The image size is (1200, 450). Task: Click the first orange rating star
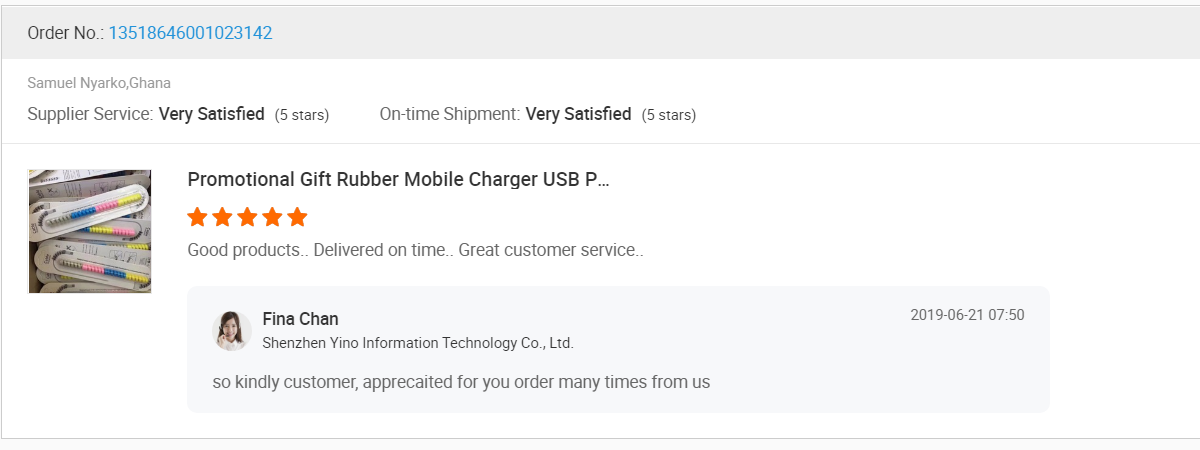197,217
